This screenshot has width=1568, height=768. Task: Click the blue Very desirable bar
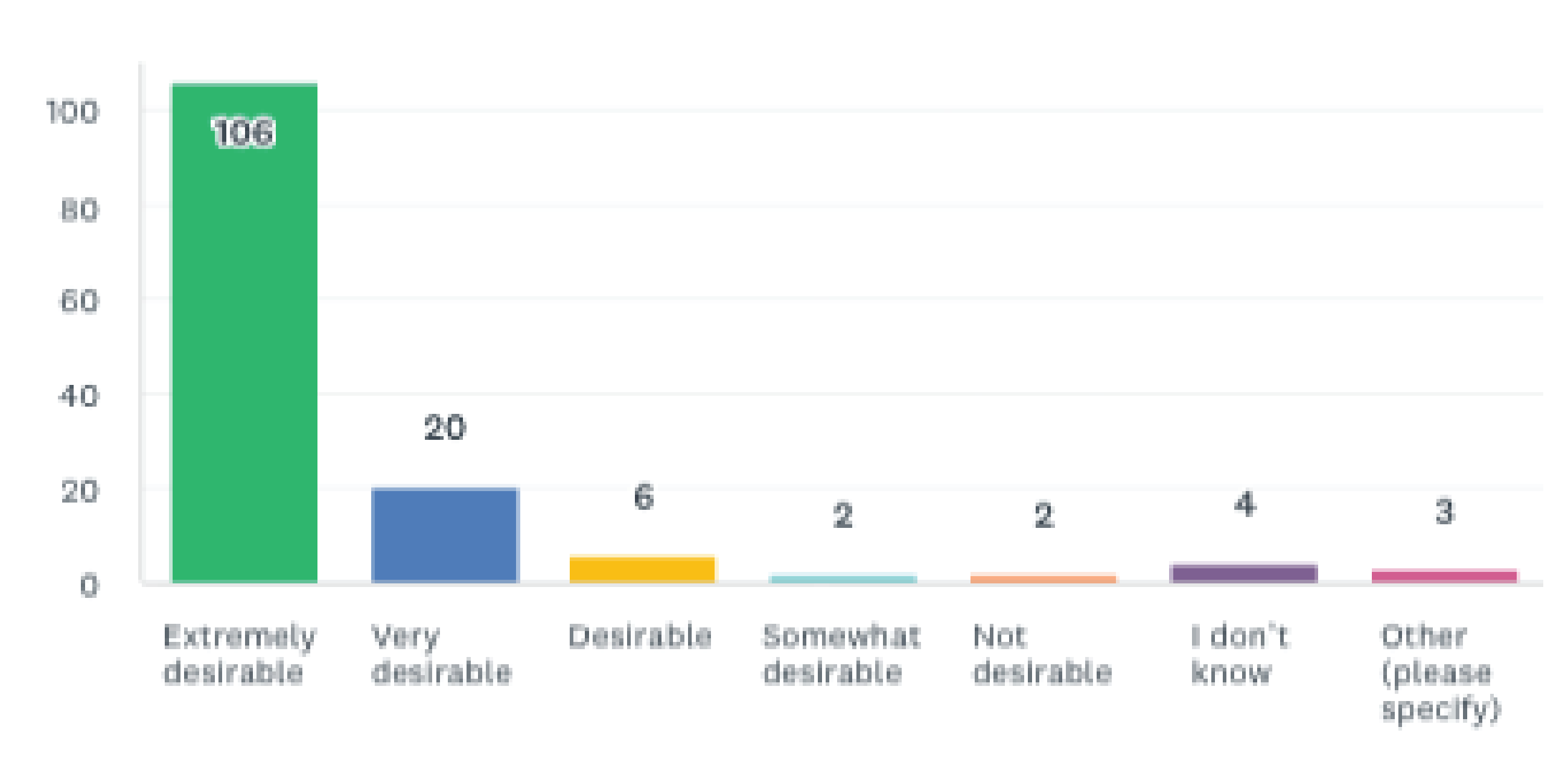pyautogui.click(x=444, y=536)
